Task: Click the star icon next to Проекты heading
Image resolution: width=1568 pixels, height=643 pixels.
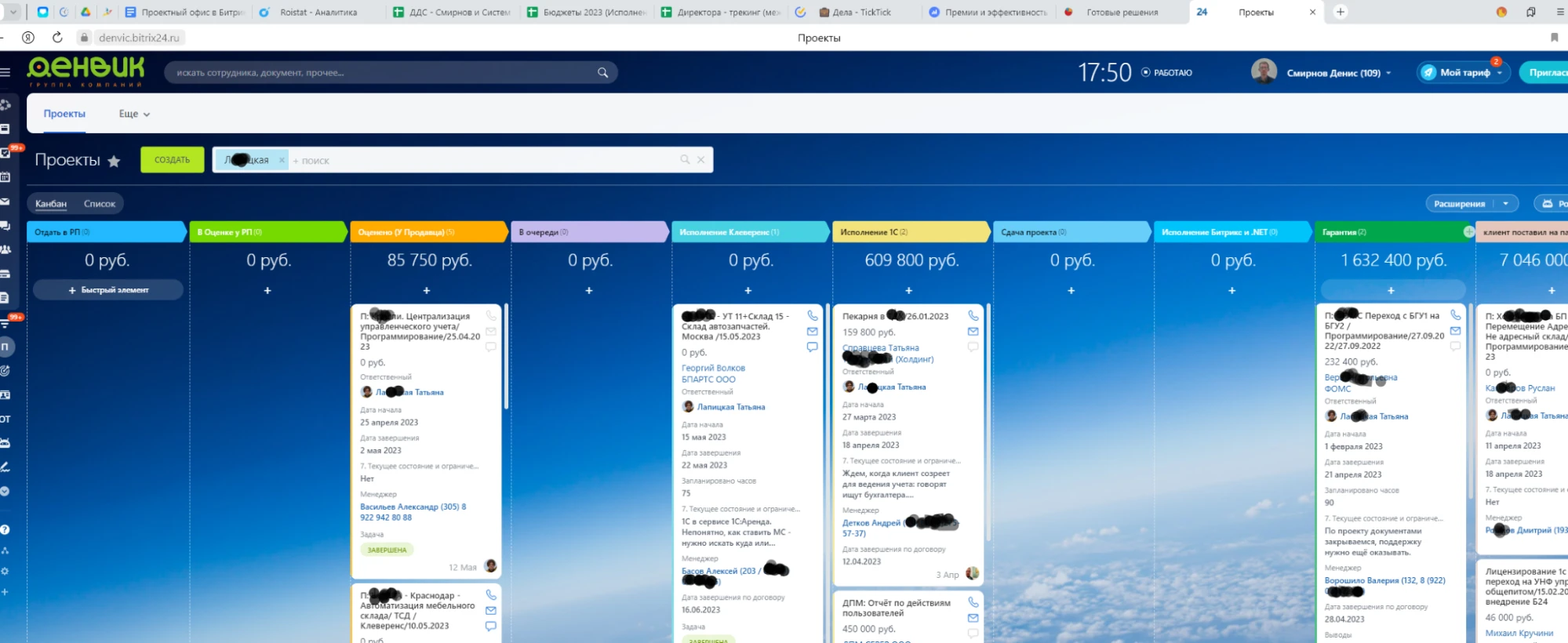Action: tap(114, 161)
